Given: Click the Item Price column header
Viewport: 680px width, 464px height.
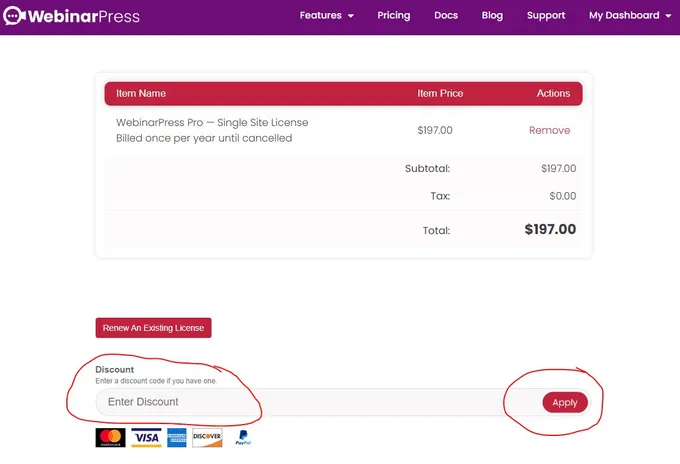Looking at the screenshot, I should (440, 93).
